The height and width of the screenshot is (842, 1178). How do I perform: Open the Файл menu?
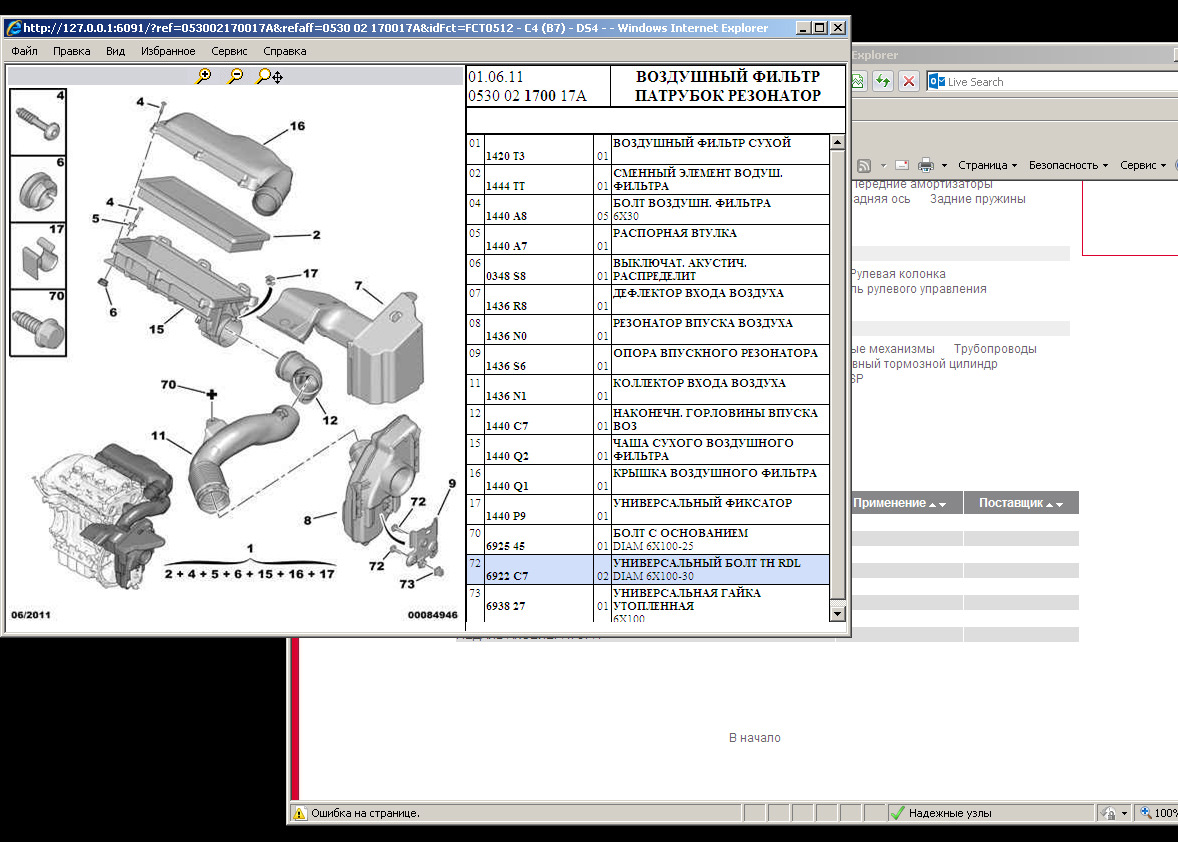(x=25, y=51)
